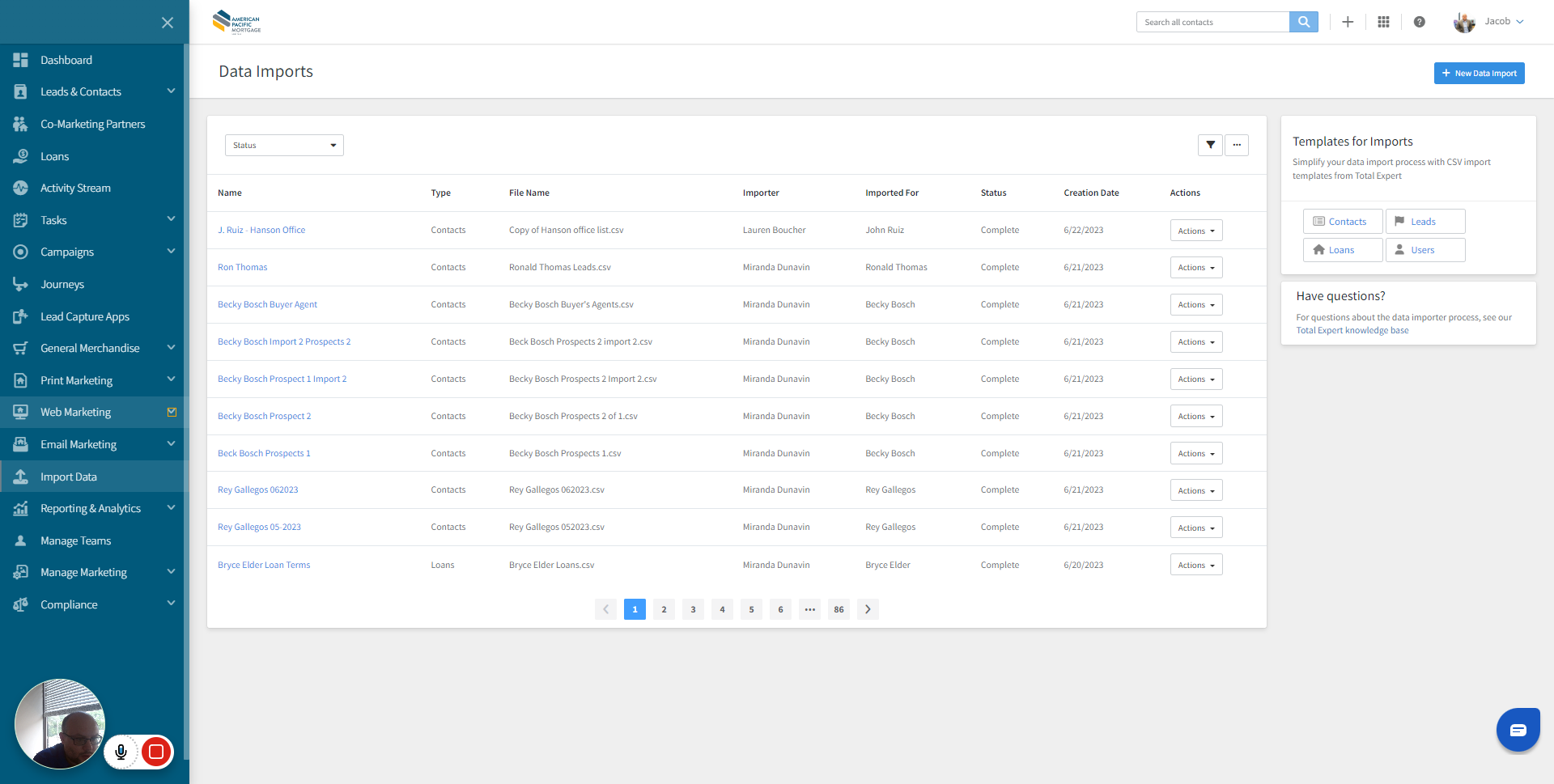Open the J. Ruiz - Hanson Office import
The width and height of the screenshot is (1554, 784).
[261, 230]
